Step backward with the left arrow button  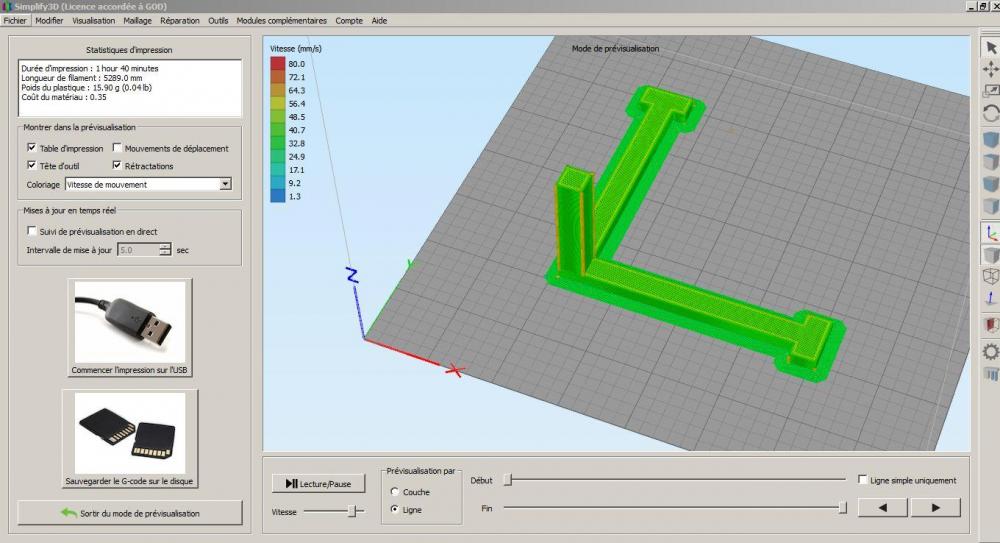(x=883, y=508)
